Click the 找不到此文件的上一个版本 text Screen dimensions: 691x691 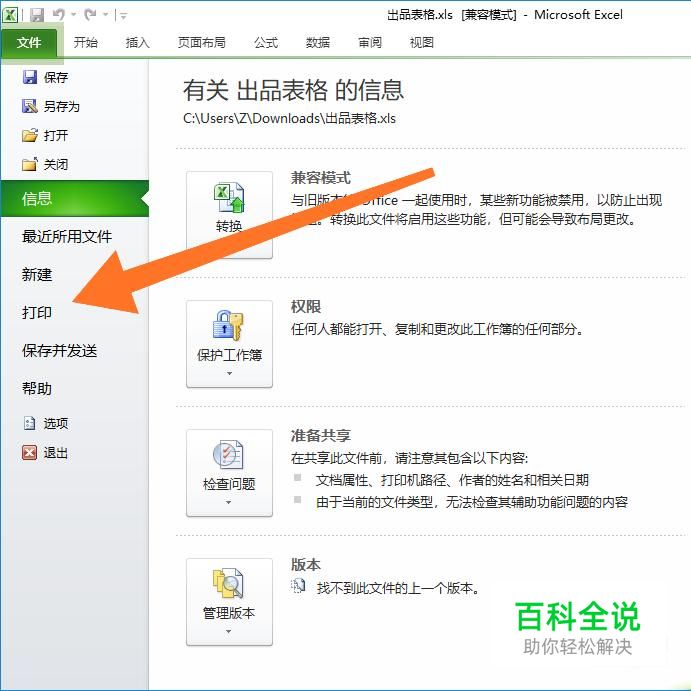pyautogui.click(x=398, y=588)
